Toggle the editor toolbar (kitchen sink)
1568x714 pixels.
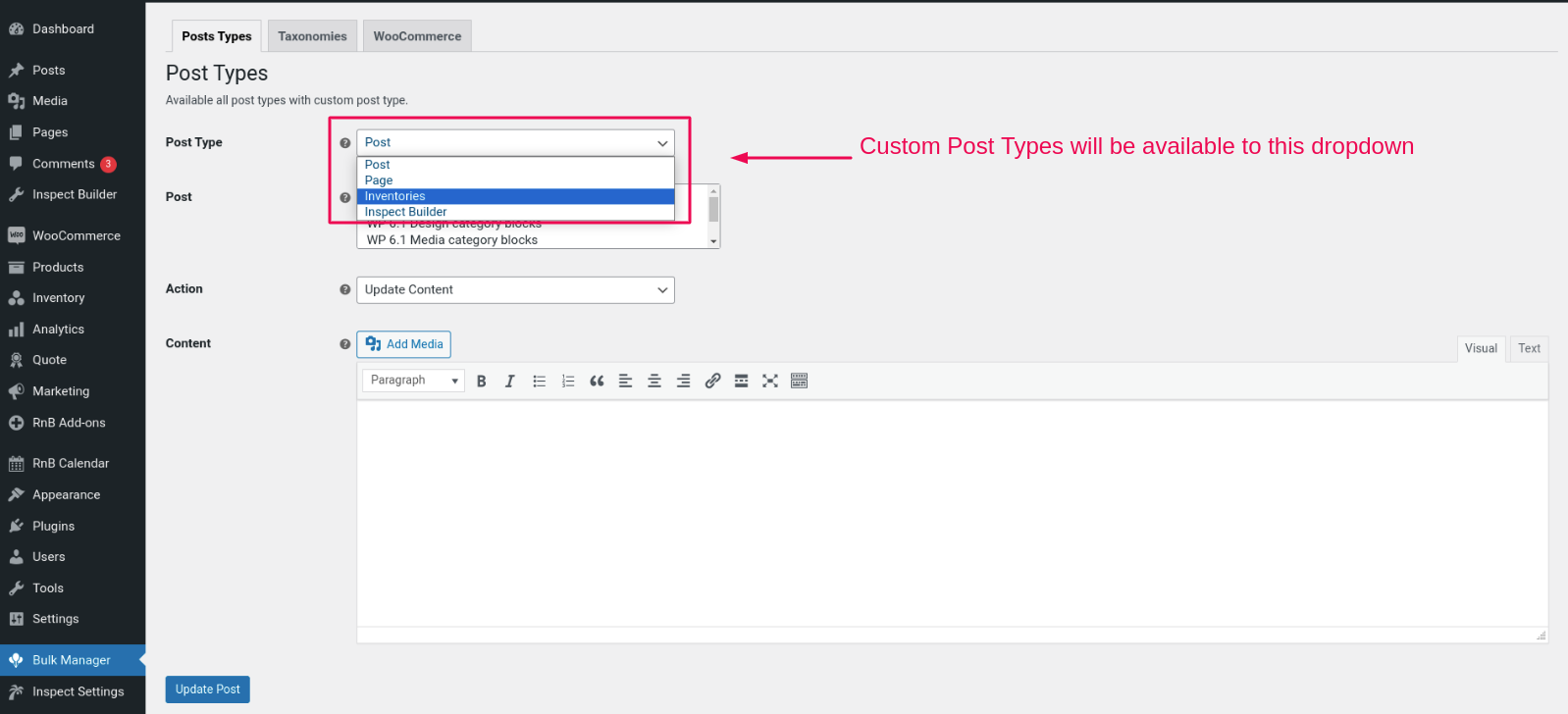tap(799, 382)
